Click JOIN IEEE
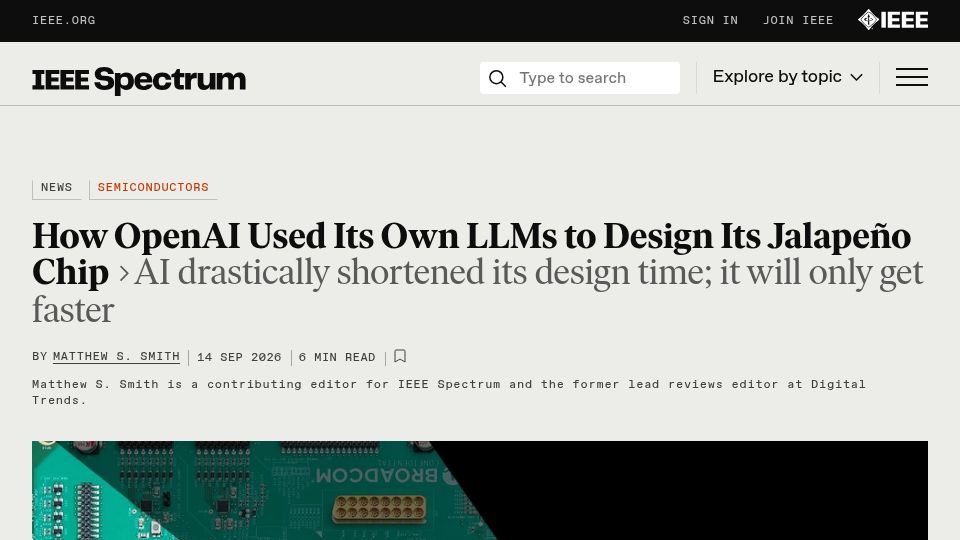Viewport: 960px width, 540px height. tap(798, 20)
